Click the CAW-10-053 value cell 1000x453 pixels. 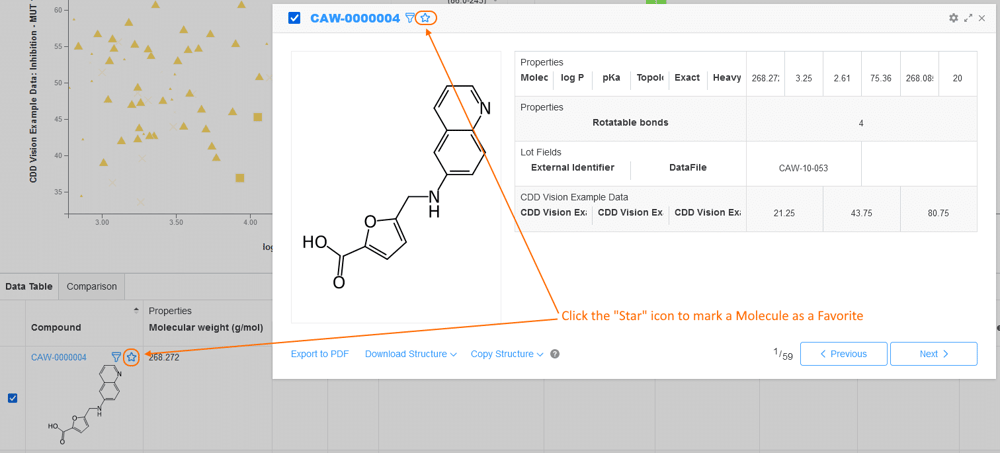click(804, 168)
